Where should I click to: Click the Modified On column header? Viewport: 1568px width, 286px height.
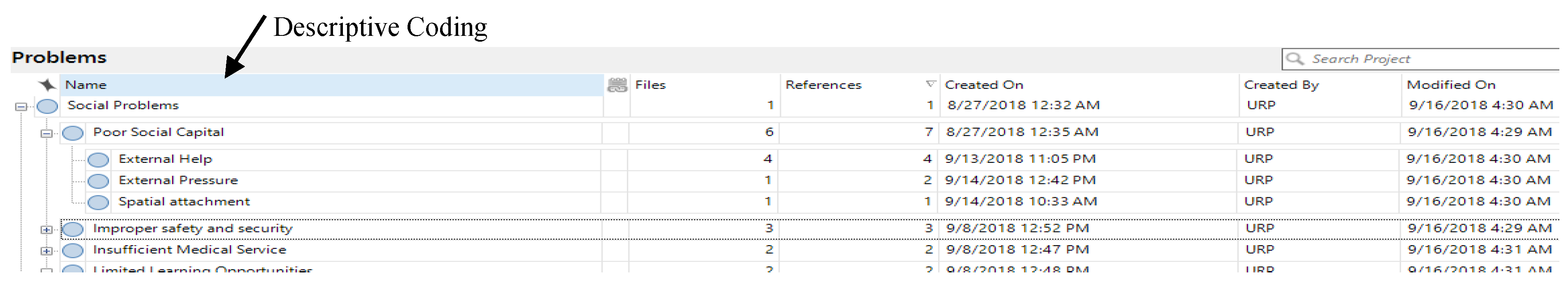click(1451, 85)
